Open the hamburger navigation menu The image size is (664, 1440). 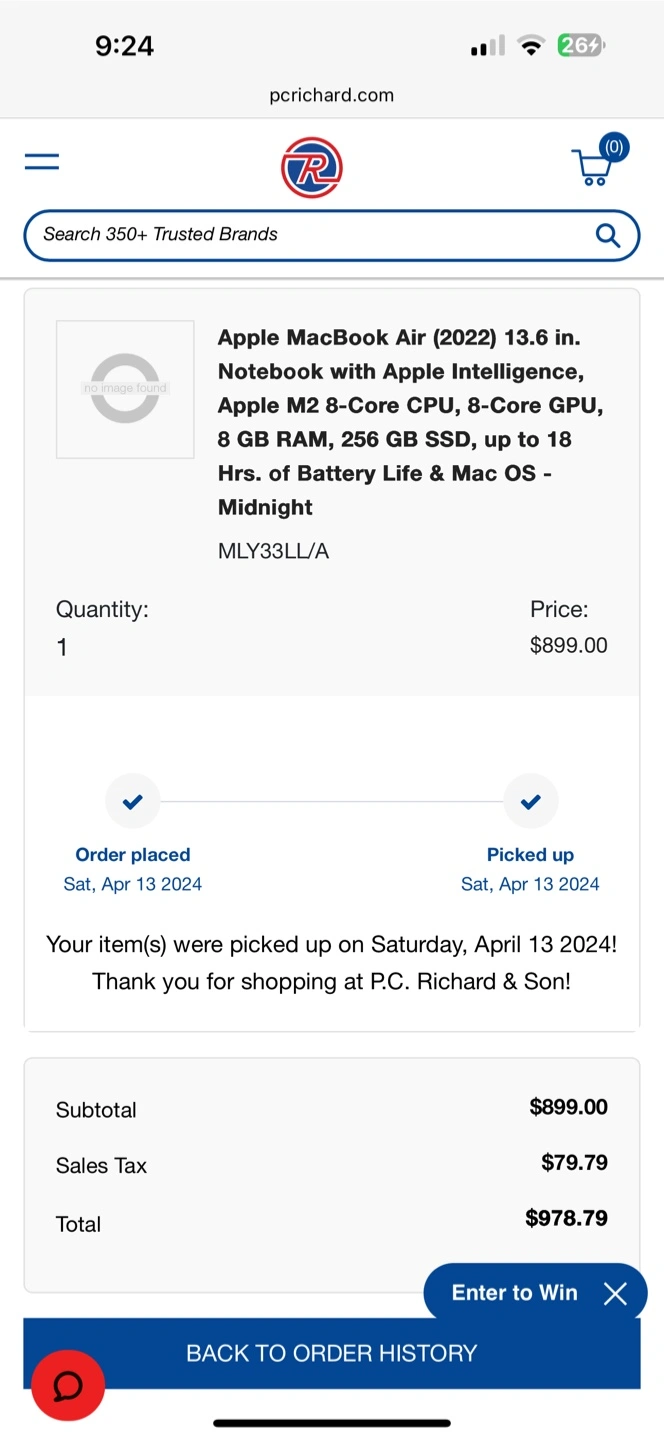coord(42,162)
